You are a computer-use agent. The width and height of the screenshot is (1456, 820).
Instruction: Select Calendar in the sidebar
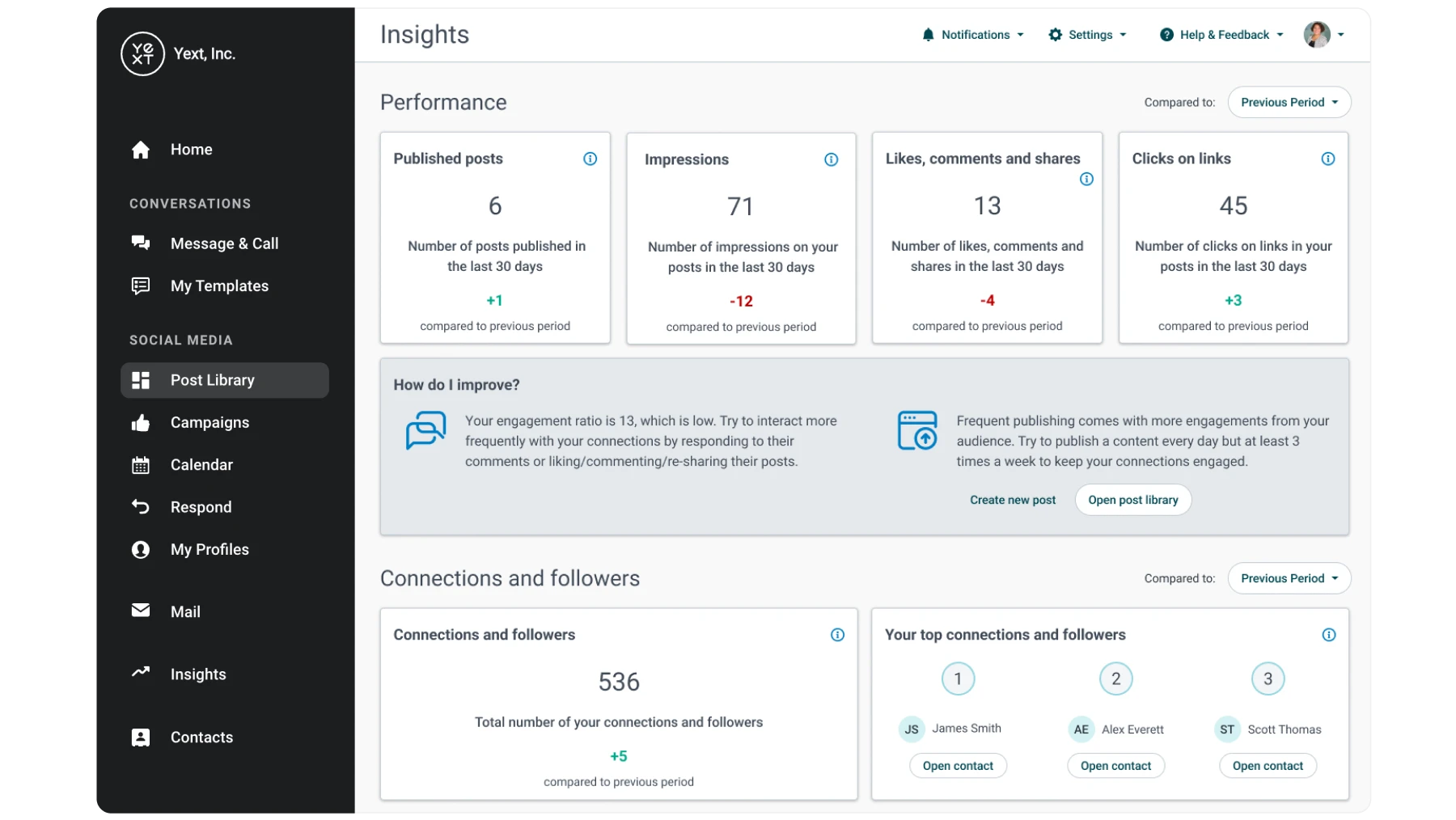pyautogui.click(x=201, y=465)
